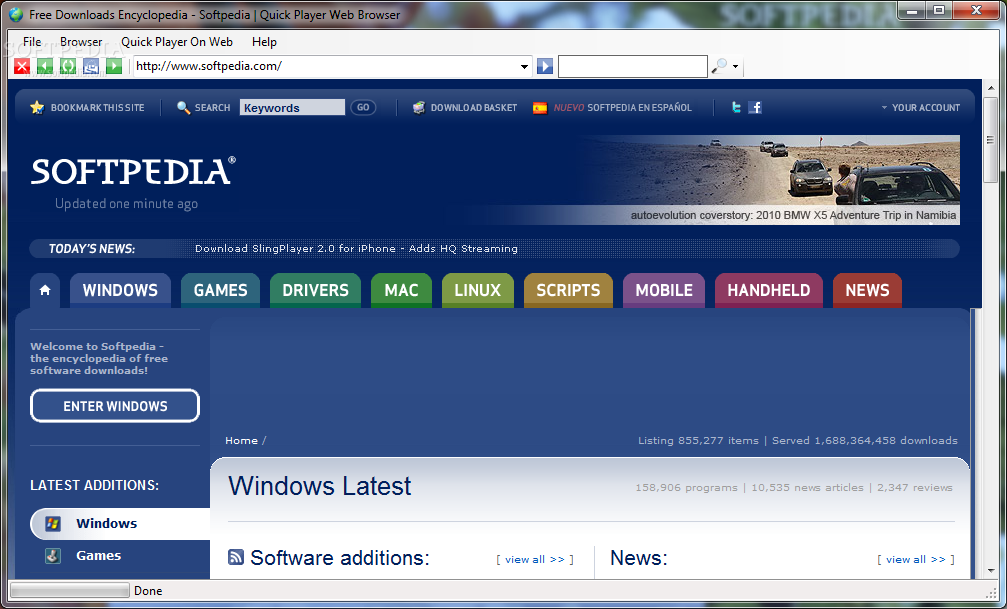Switch to the Mac tab

click(401, 290)
